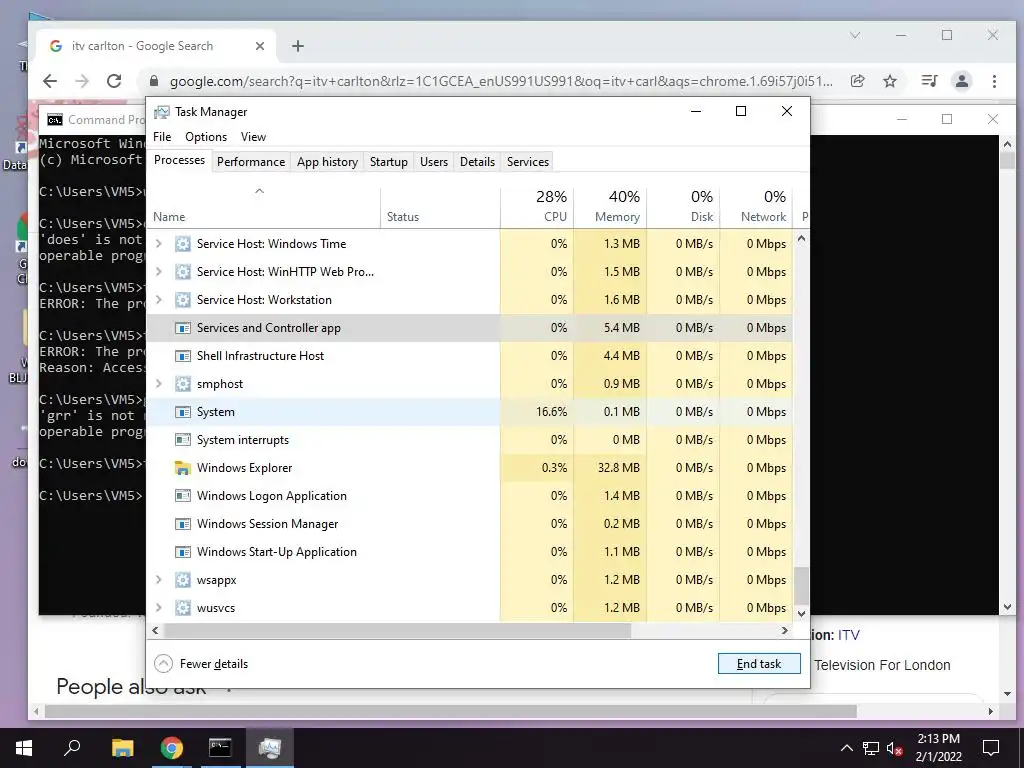
Task: Reload the page in Chrome
Action: (114, 81)
